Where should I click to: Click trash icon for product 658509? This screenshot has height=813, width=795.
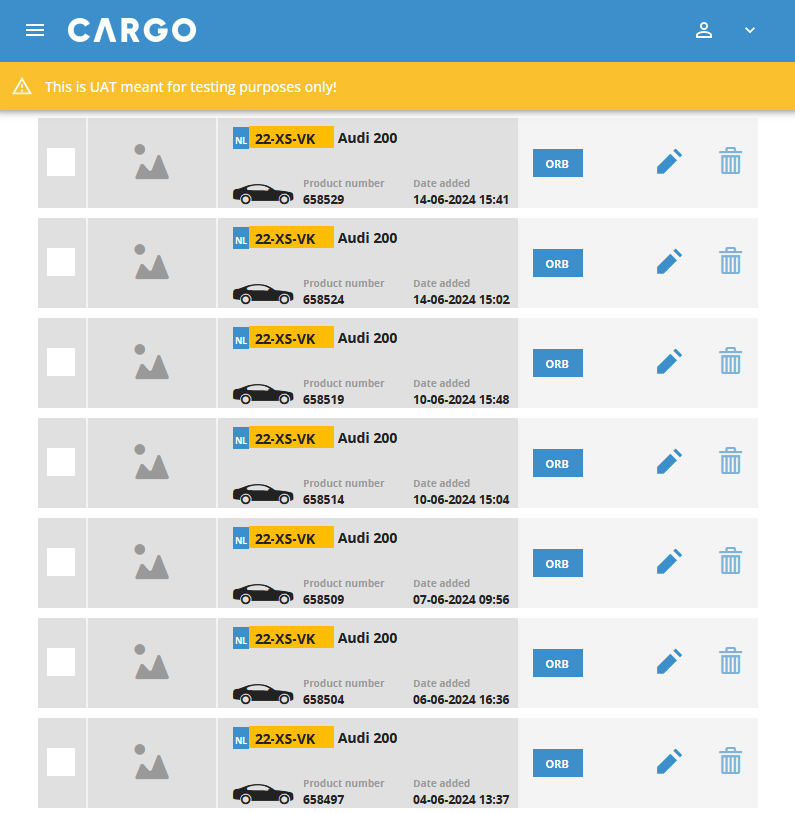[731, 562]
